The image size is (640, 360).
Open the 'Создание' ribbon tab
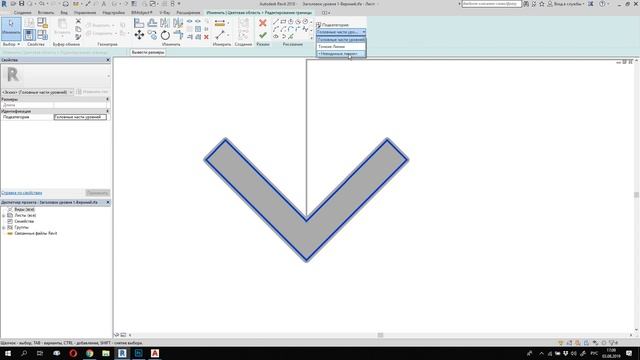(x=22, y=13)
